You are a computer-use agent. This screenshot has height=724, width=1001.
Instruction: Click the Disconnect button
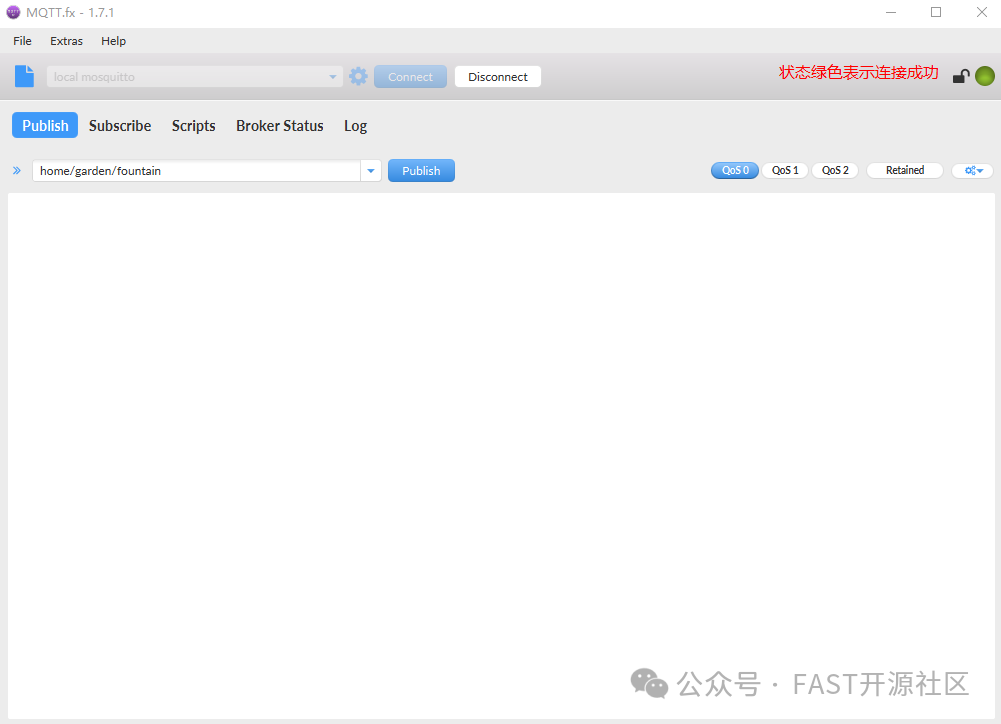point(497,75)
